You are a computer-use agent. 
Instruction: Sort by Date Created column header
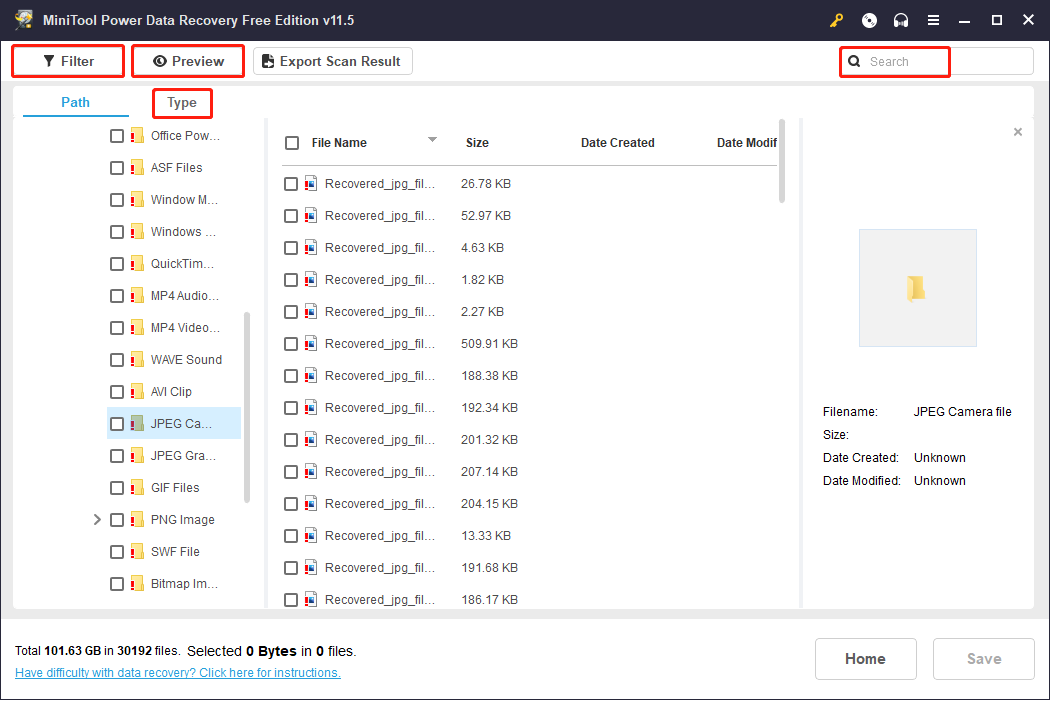click(617, 143)
